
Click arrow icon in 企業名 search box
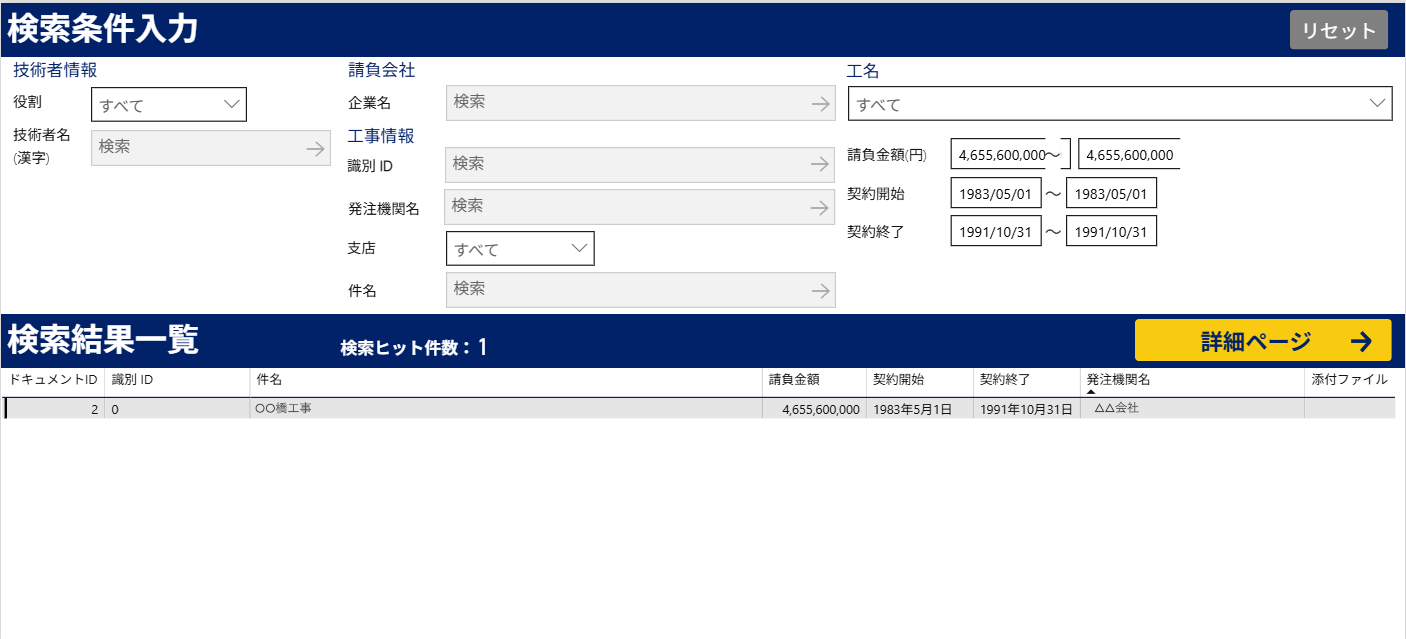820,103
